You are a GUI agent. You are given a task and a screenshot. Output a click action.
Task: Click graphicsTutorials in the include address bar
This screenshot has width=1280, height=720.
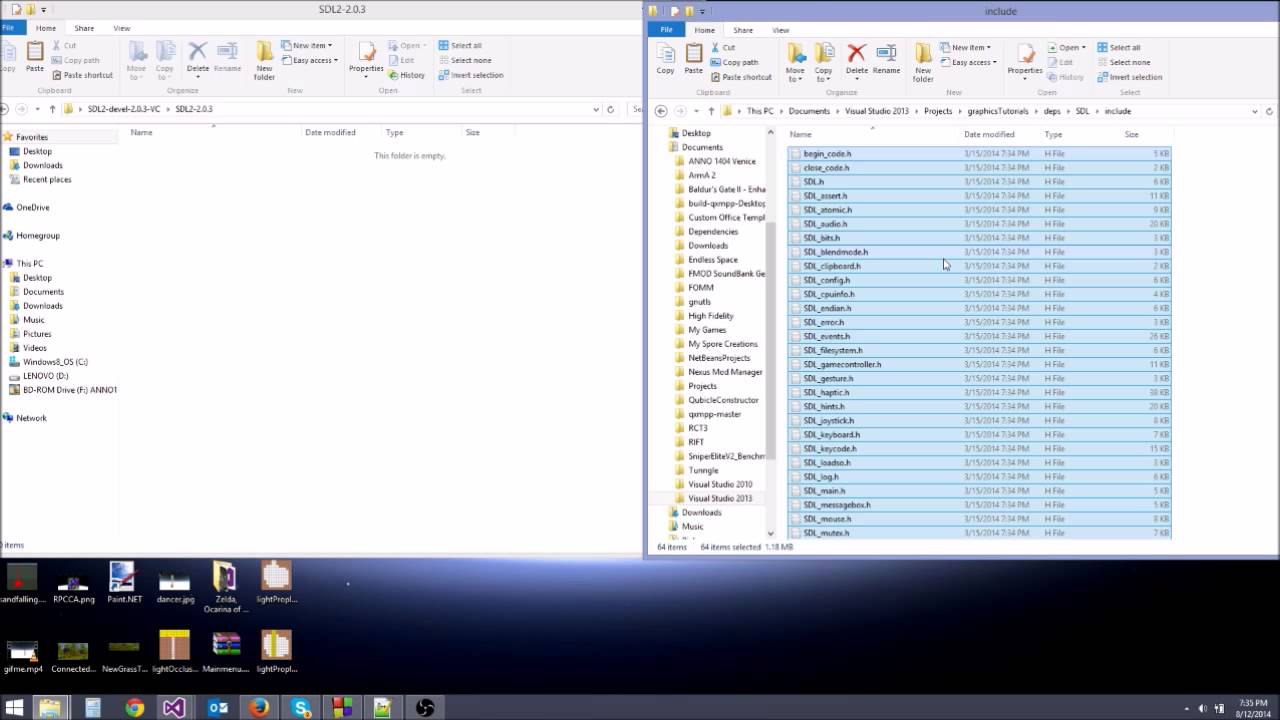click(997, 111)
